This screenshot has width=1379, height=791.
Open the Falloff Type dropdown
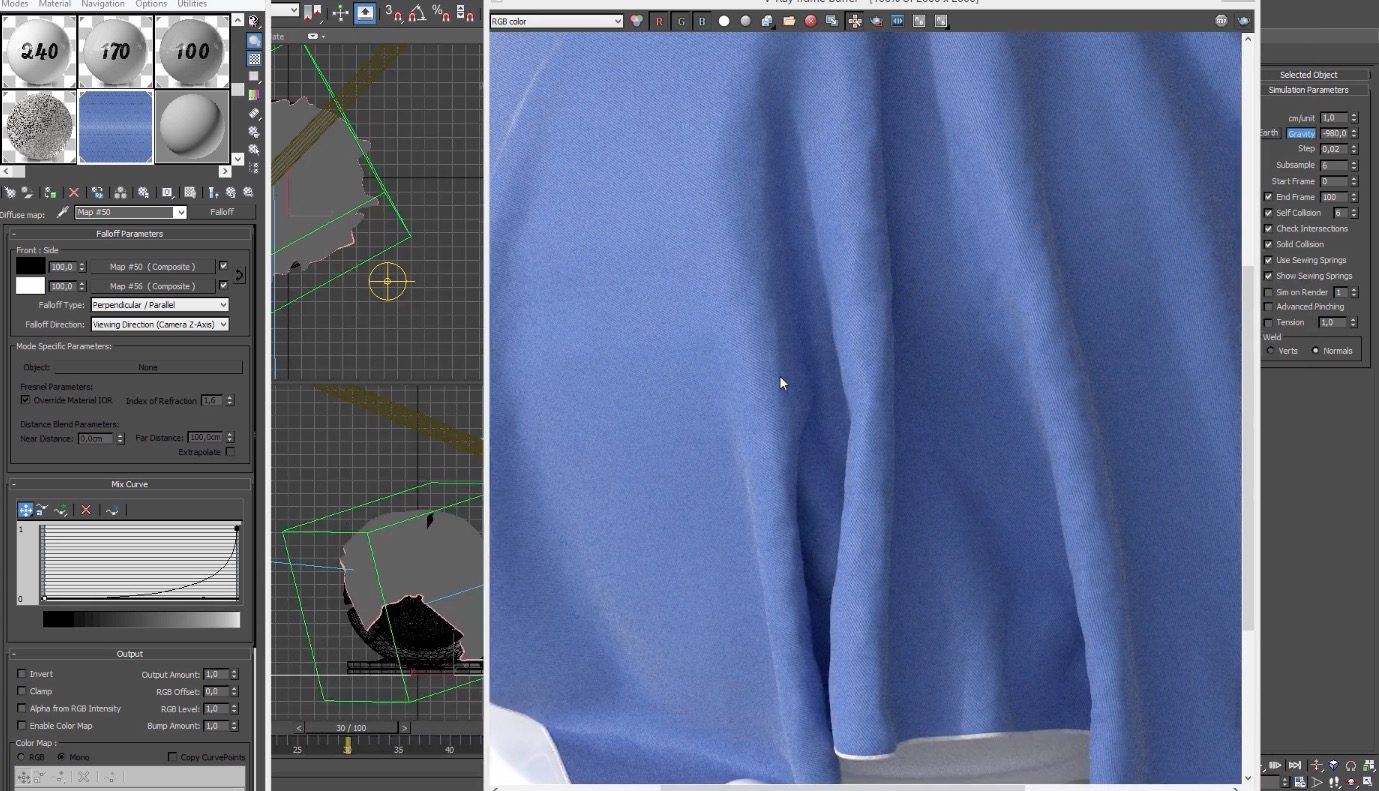[x=160, y=304]
